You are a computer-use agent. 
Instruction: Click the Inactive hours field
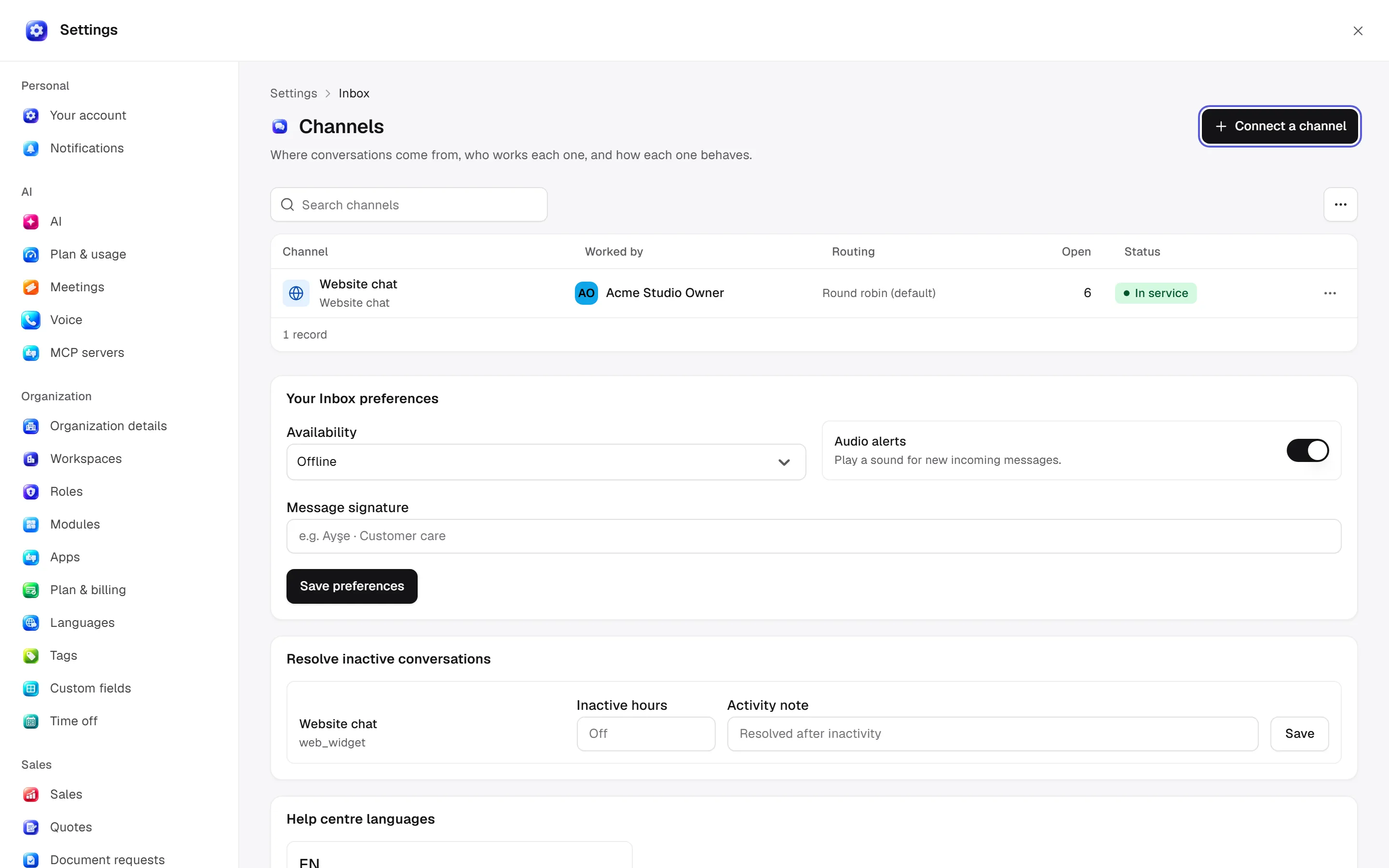(x=646, y=733)
